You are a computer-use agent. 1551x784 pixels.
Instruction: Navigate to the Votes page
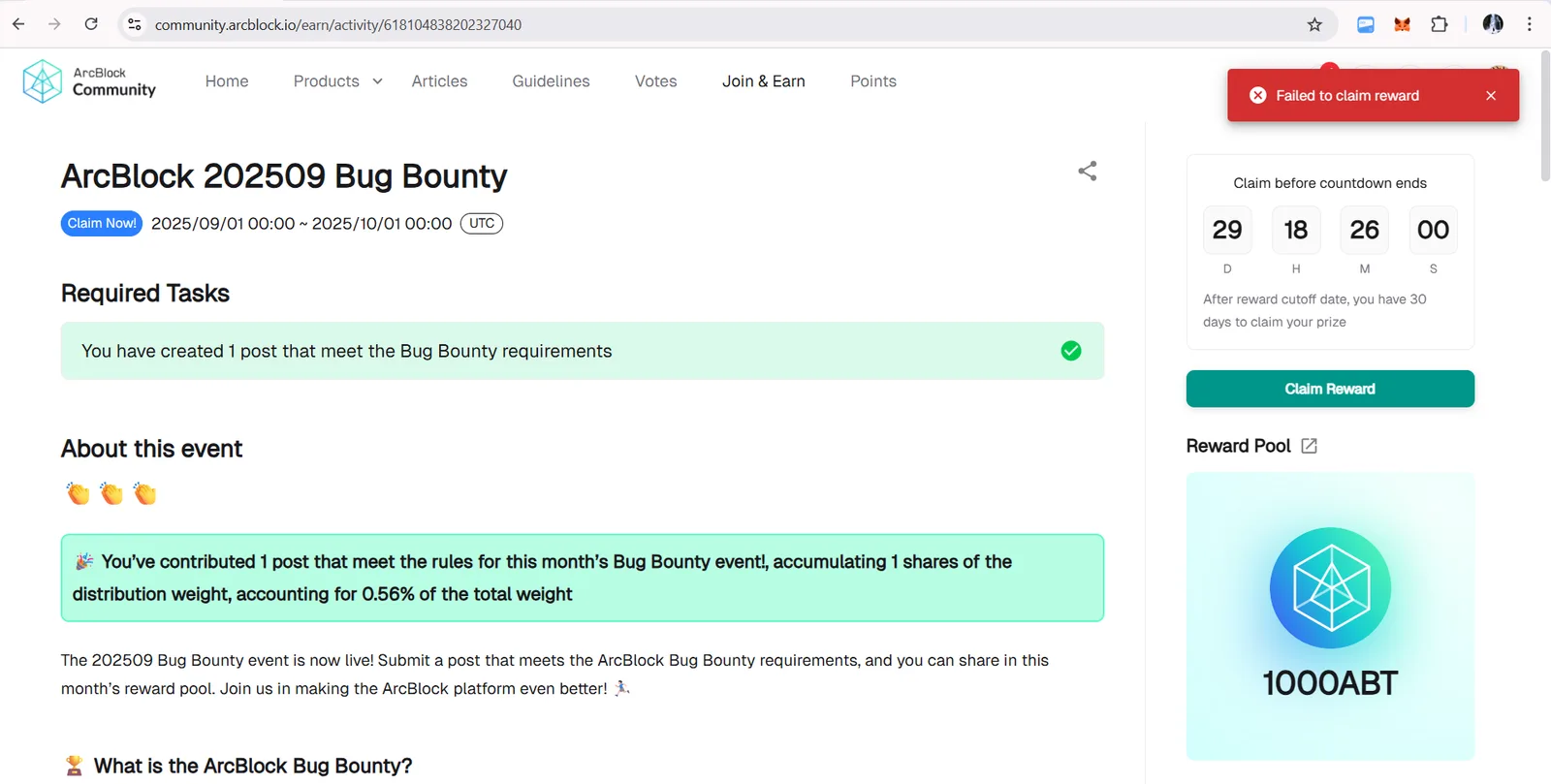click(656, 81)
